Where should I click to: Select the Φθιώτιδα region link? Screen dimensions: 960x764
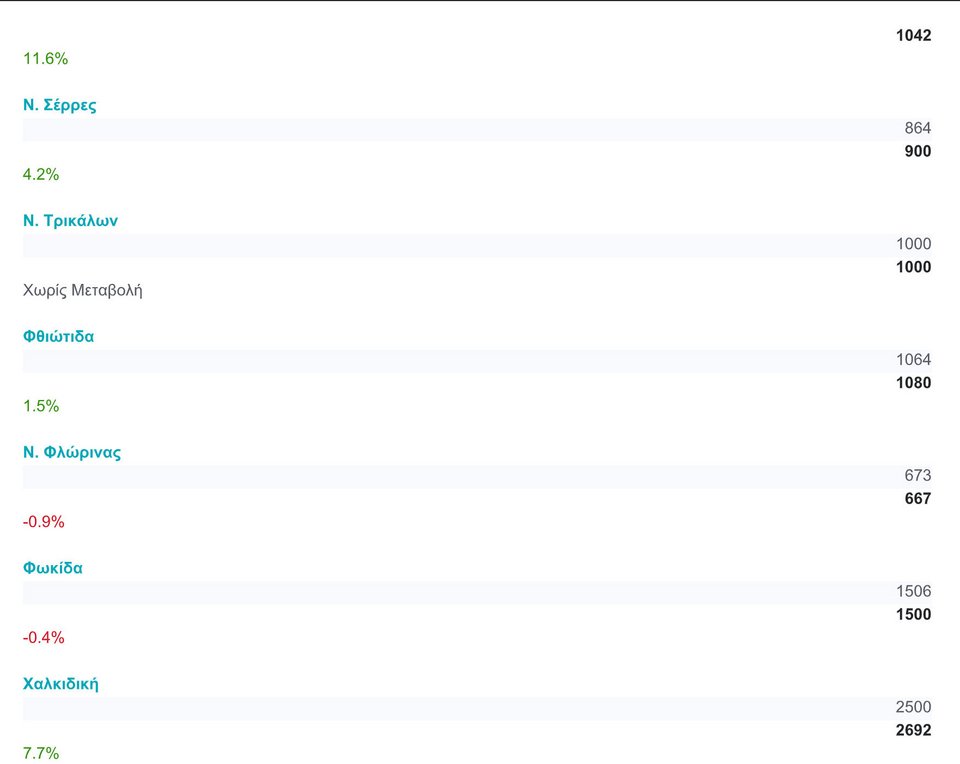click(58, 337)
